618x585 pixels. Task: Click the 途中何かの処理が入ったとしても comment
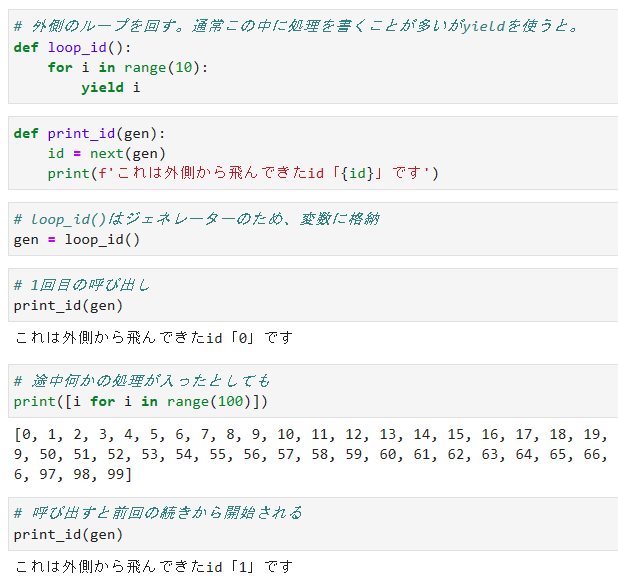[x=142, y=381]
